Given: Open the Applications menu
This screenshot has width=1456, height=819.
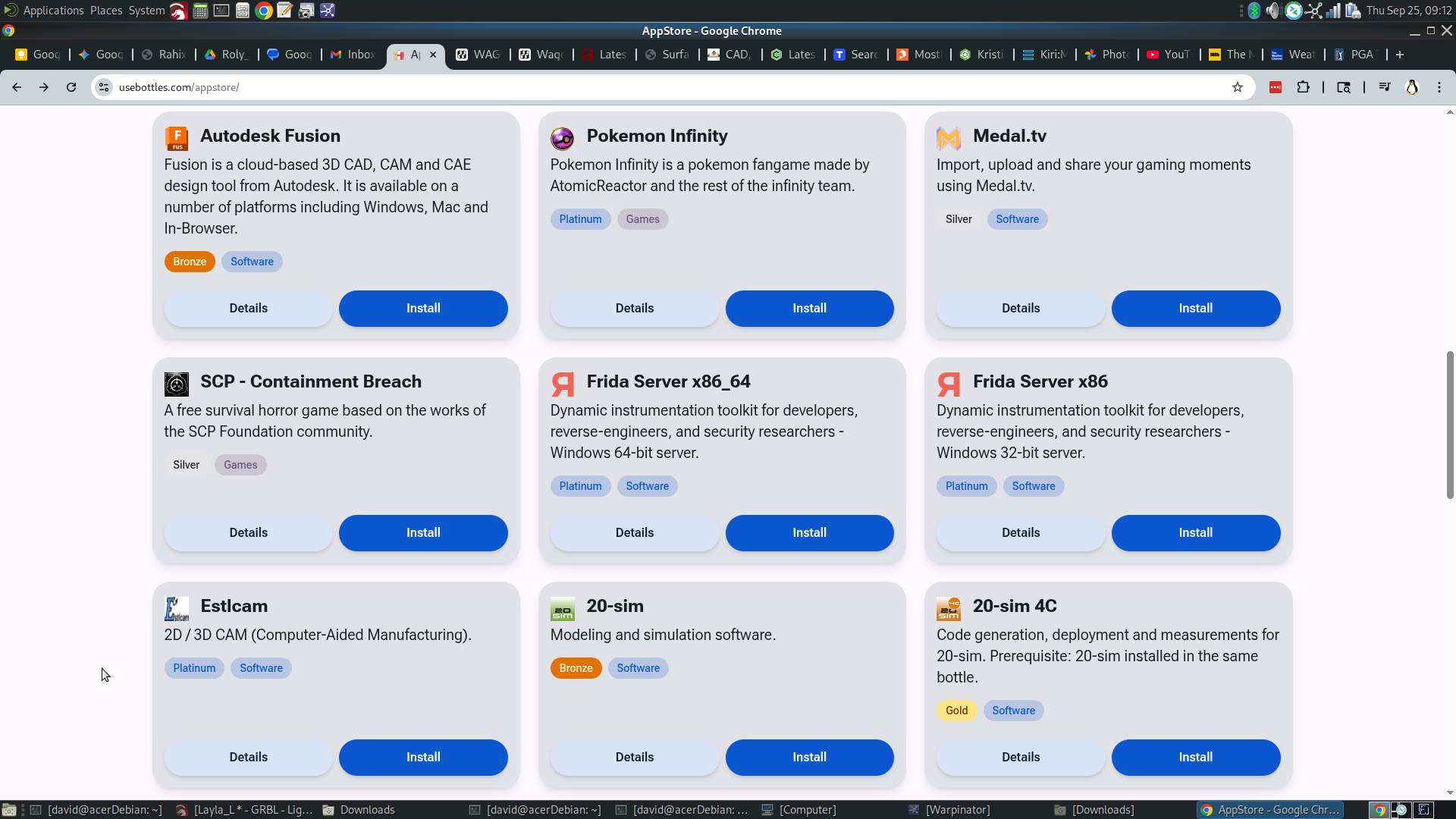Looking at the screenshot, I should point(53,11).
